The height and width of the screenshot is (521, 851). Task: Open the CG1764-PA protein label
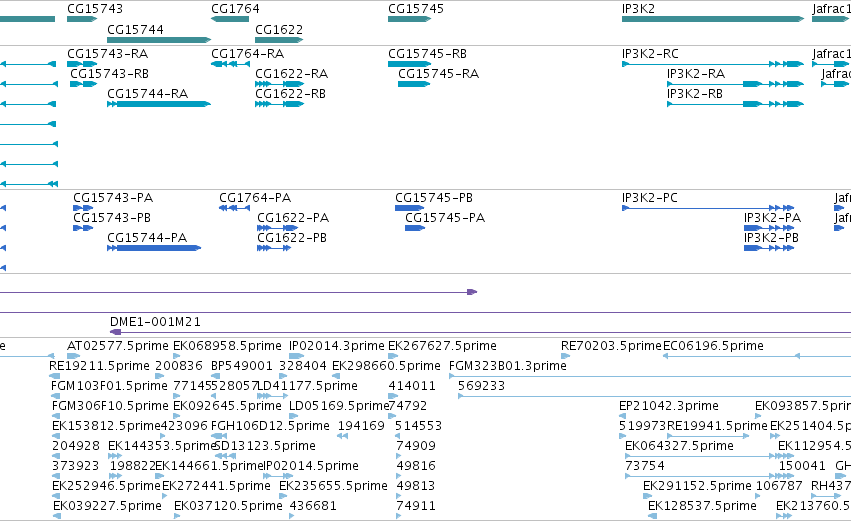[255, 198]
